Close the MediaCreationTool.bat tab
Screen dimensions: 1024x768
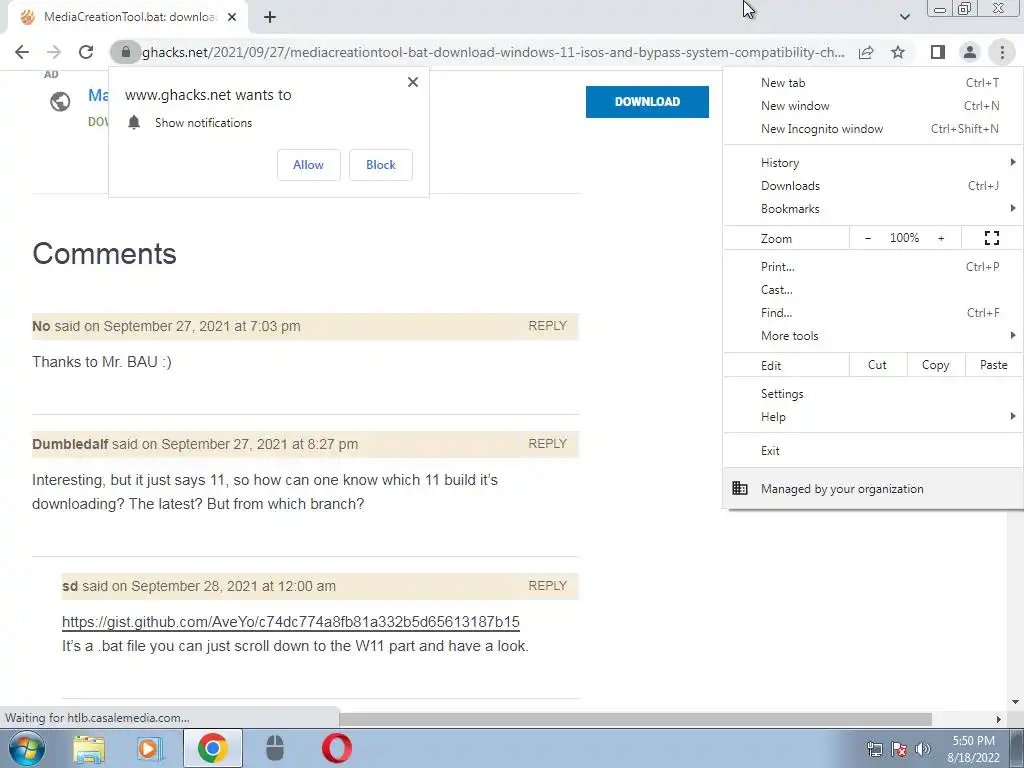232,17
